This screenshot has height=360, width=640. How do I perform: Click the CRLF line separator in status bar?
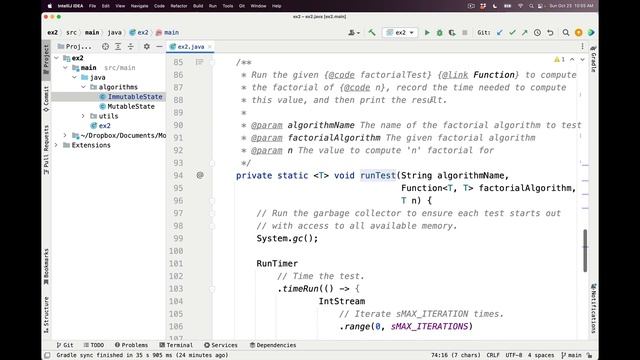coord(493,355)
